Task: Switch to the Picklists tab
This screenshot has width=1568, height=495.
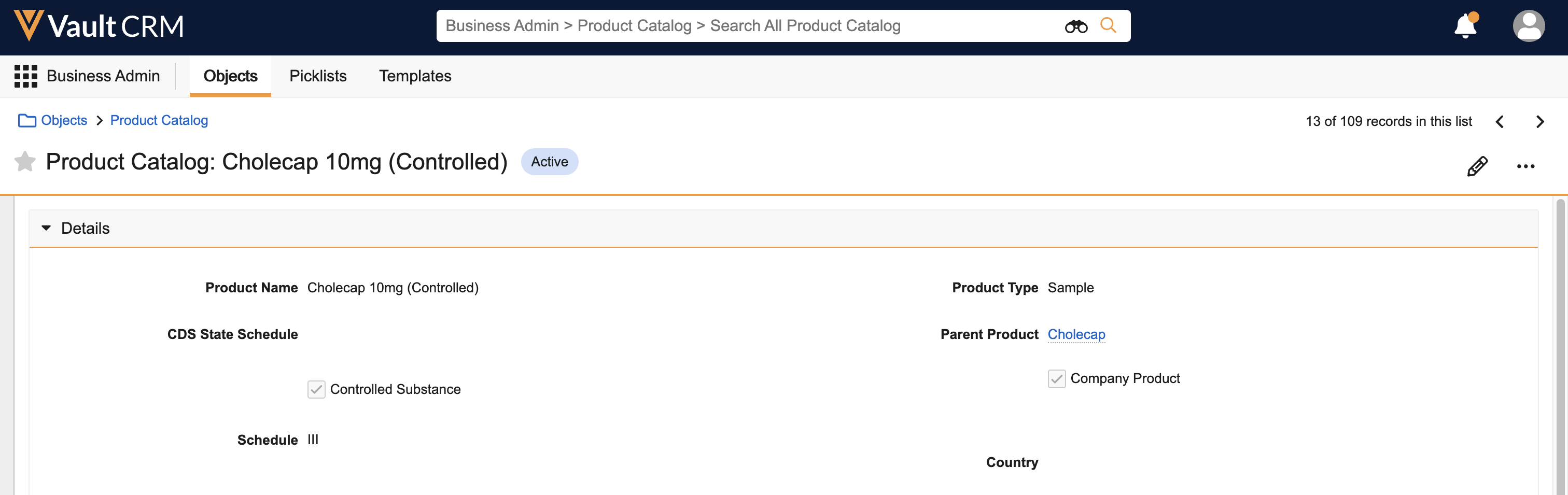Action: point(318,76)
